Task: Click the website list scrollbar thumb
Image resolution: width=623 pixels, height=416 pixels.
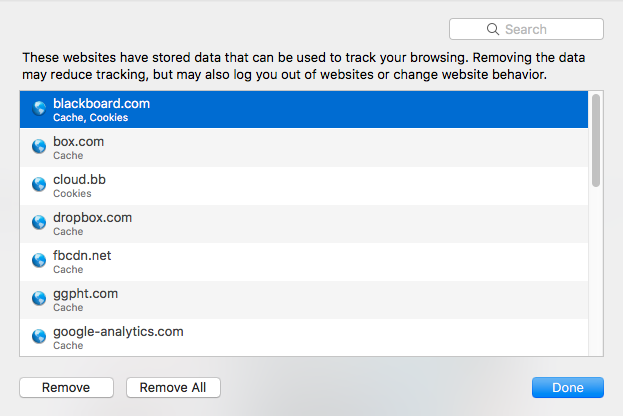Action: tap(596, 140)
